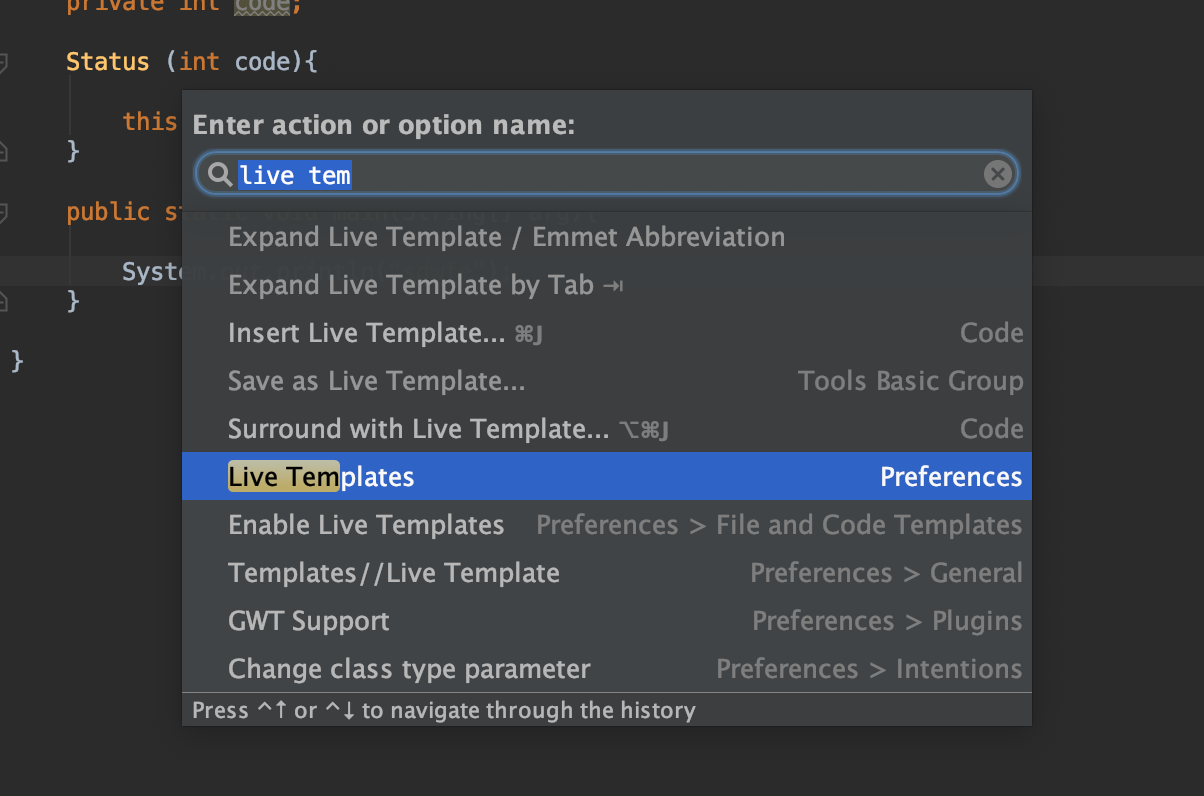Clear the search text with X icon
The width and height of the screenshot is (1204, 796).
point(997,175)
